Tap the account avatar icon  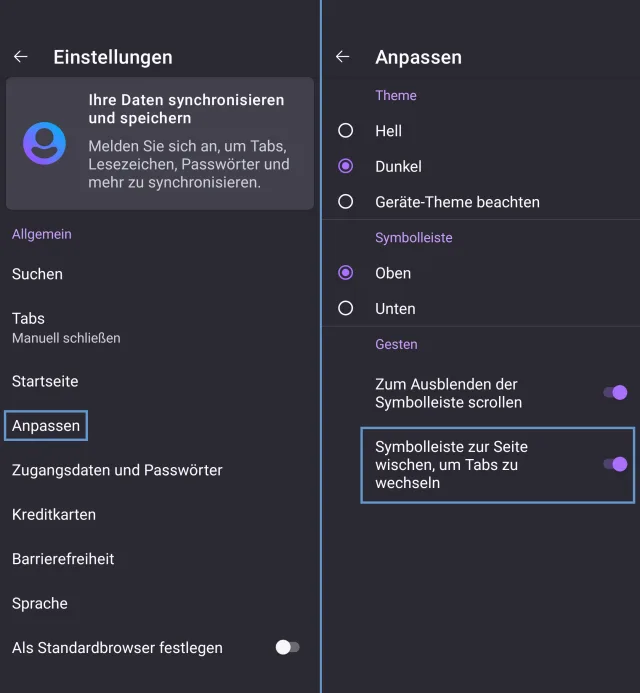click(45, 144)
